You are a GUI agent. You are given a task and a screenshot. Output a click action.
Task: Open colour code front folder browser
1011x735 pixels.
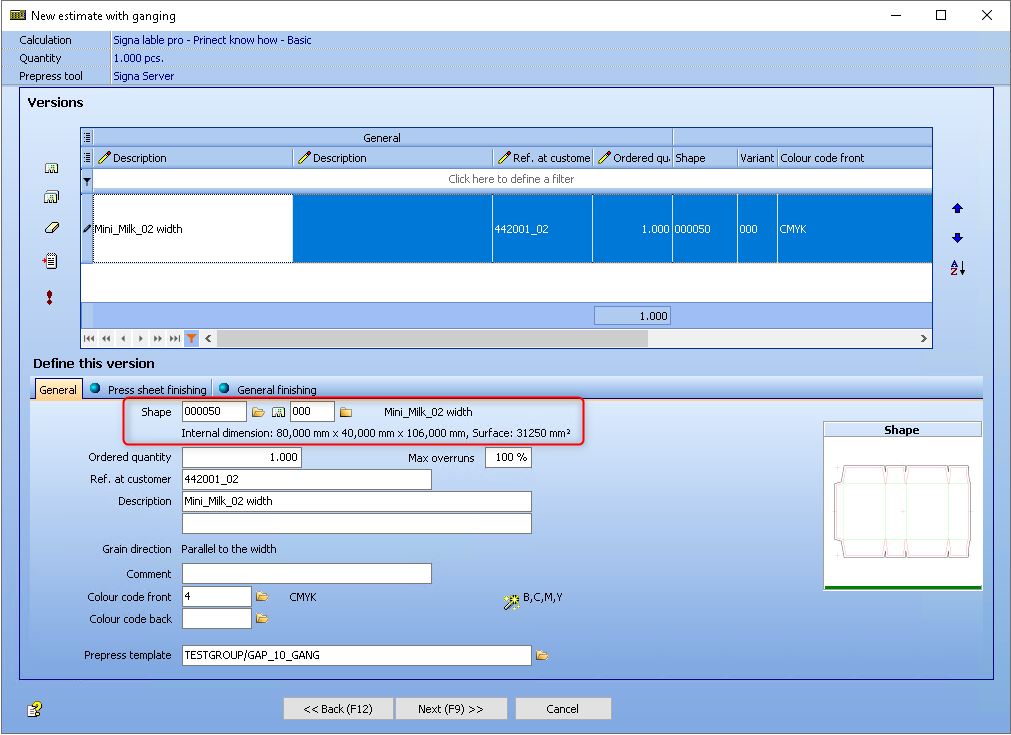coord(262,597)
